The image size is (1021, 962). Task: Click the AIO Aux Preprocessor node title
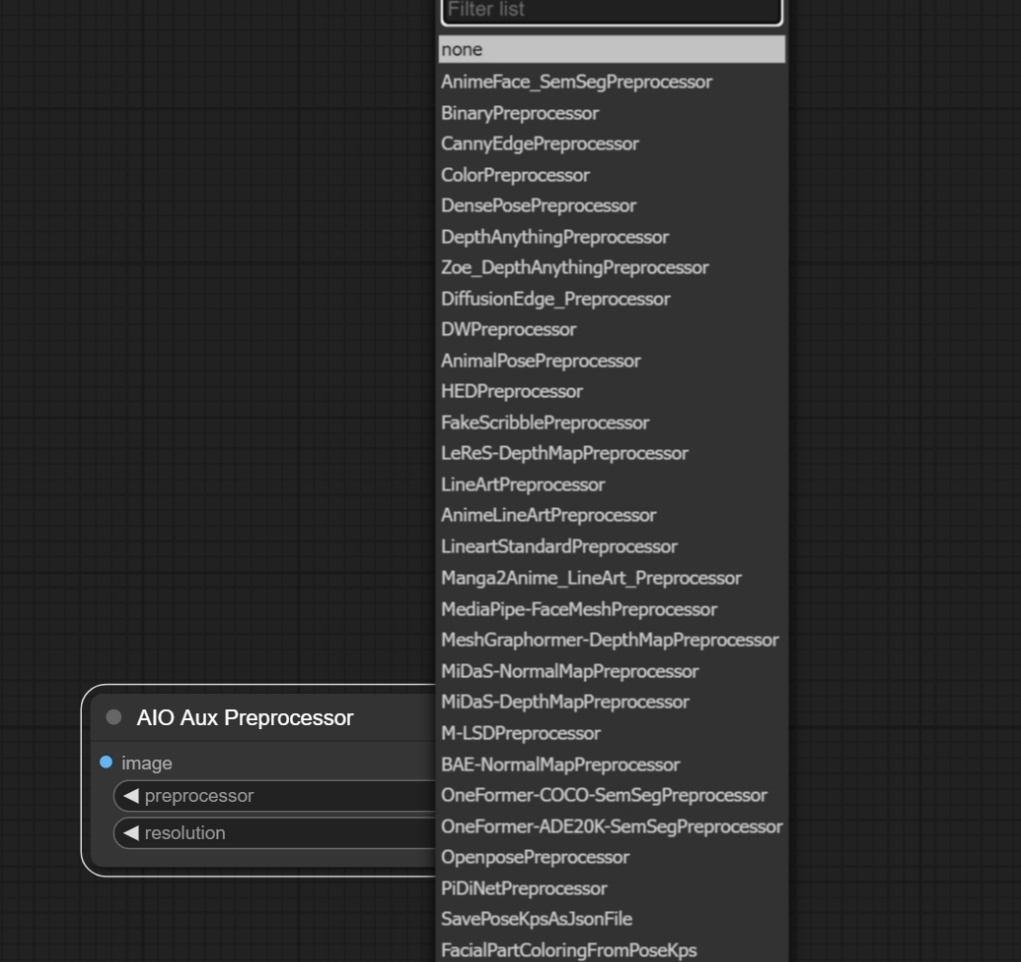245,718
